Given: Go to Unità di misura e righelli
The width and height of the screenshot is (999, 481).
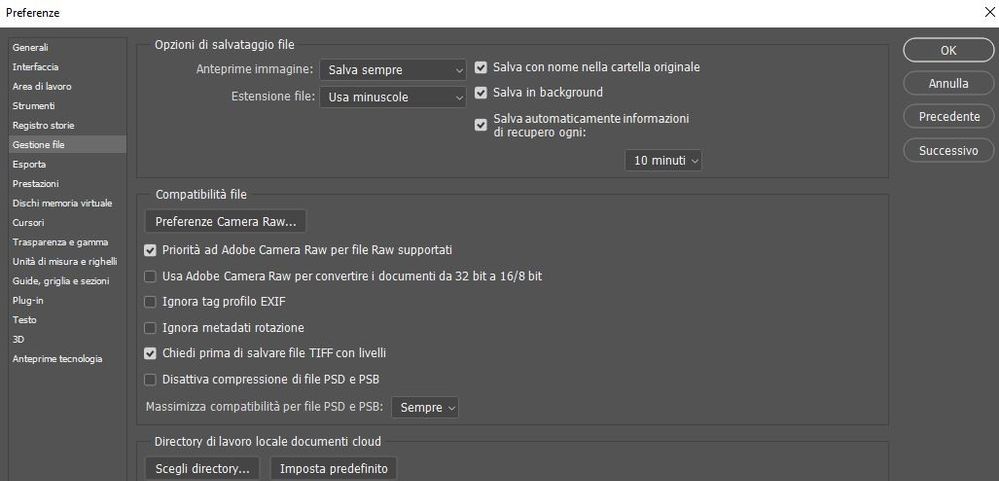Looking at the screenshot, I should click(x=67, y=261).
